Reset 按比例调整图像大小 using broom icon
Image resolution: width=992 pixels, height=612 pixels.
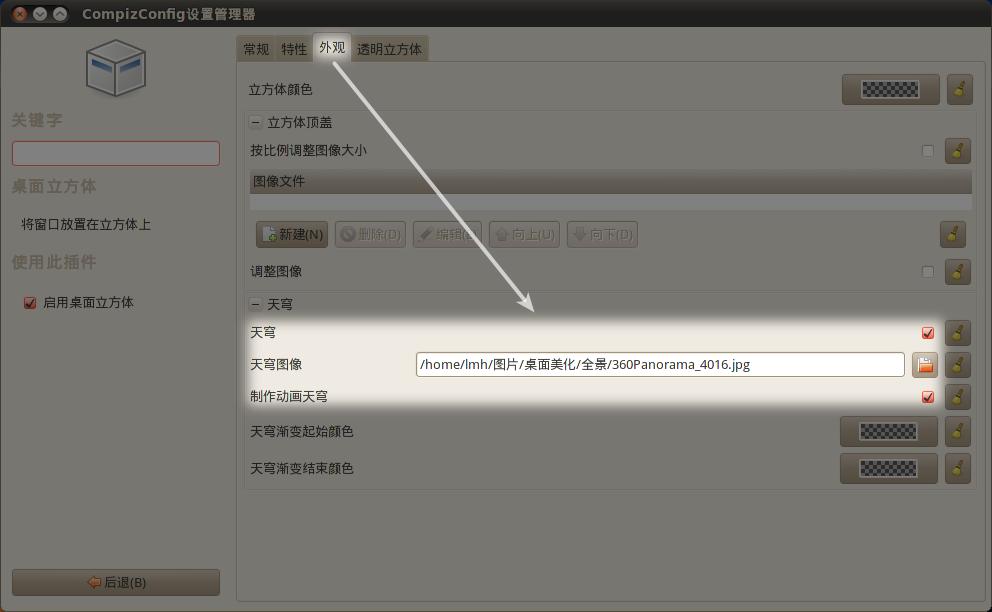(957, 151)
